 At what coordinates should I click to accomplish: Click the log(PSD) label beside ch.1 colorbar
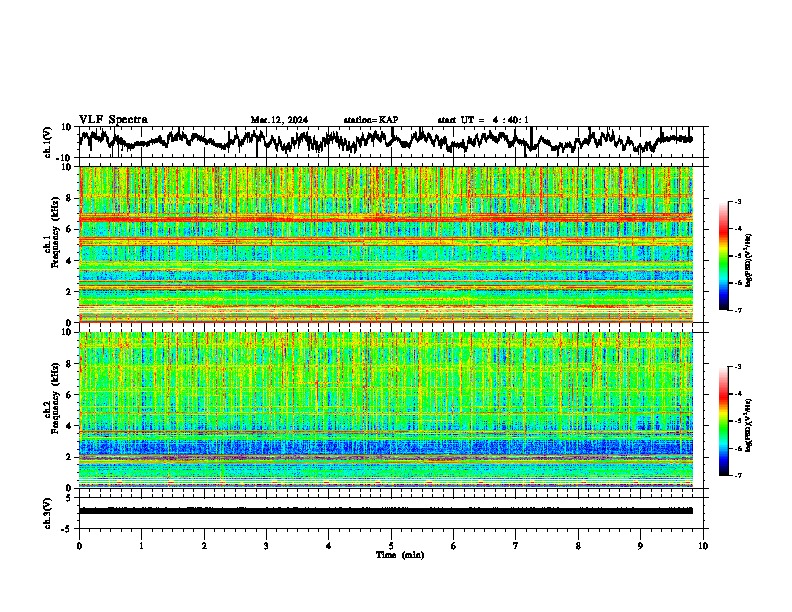point(749,261)
